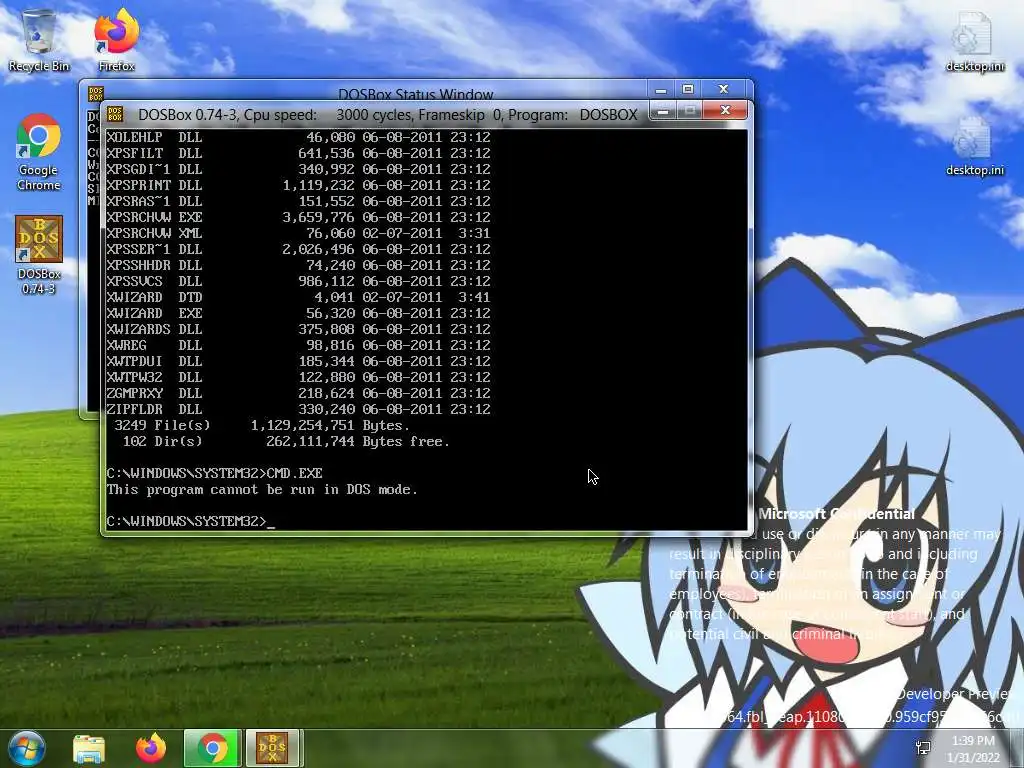
Task: Switch to DOSBox in the taskbar
Action: tap(272, 748)
